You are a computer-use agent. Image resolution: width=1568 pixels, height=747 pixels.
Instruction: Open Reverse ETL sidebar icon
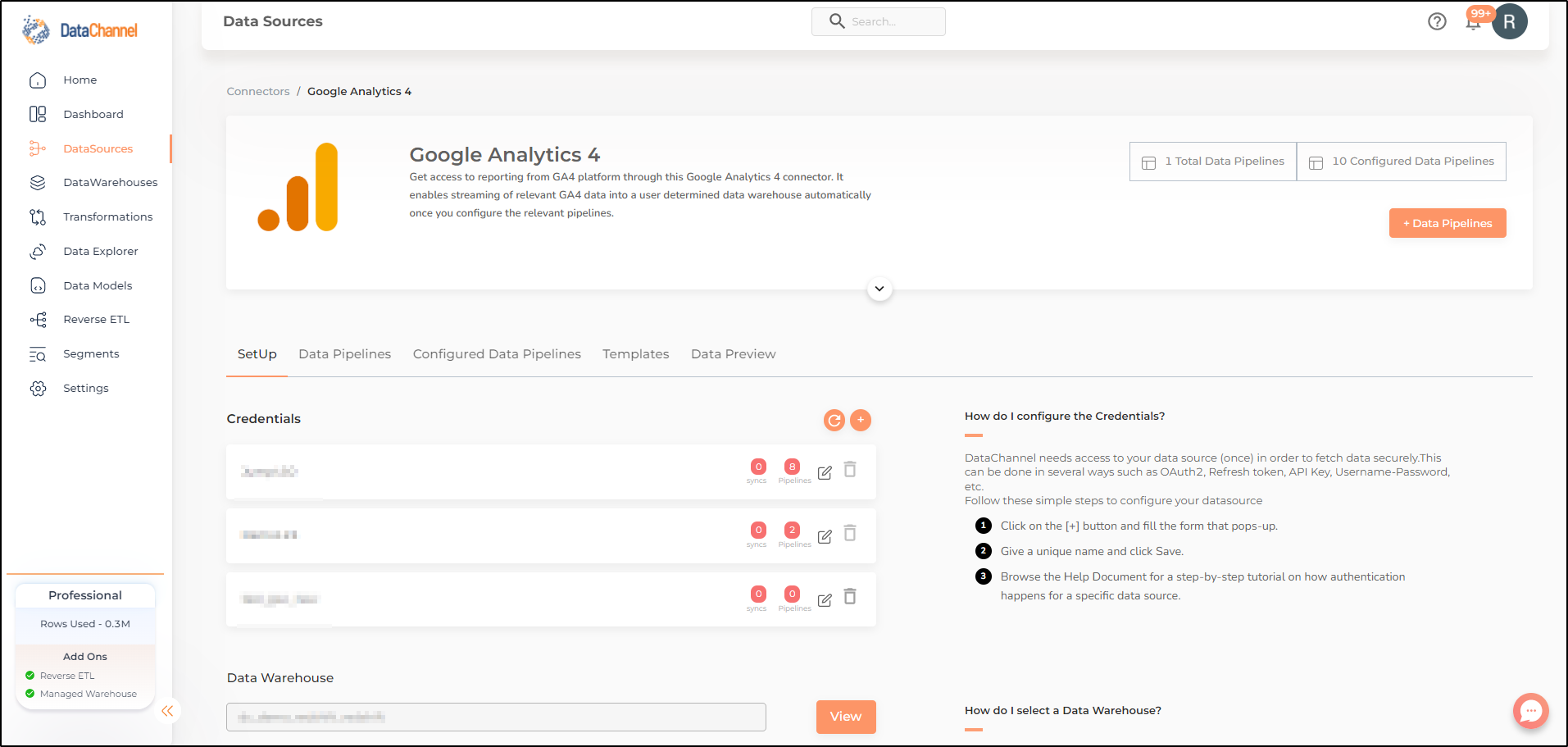tap(38, 319)
